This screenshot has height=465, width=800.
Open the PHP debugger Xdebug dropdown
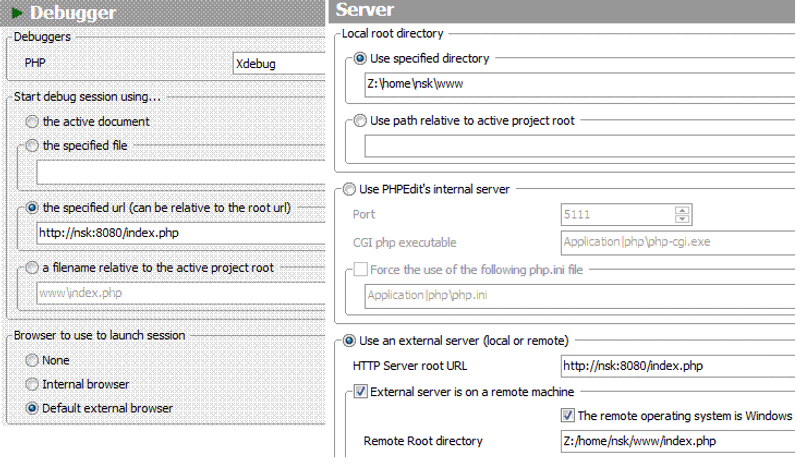point(279,63)
